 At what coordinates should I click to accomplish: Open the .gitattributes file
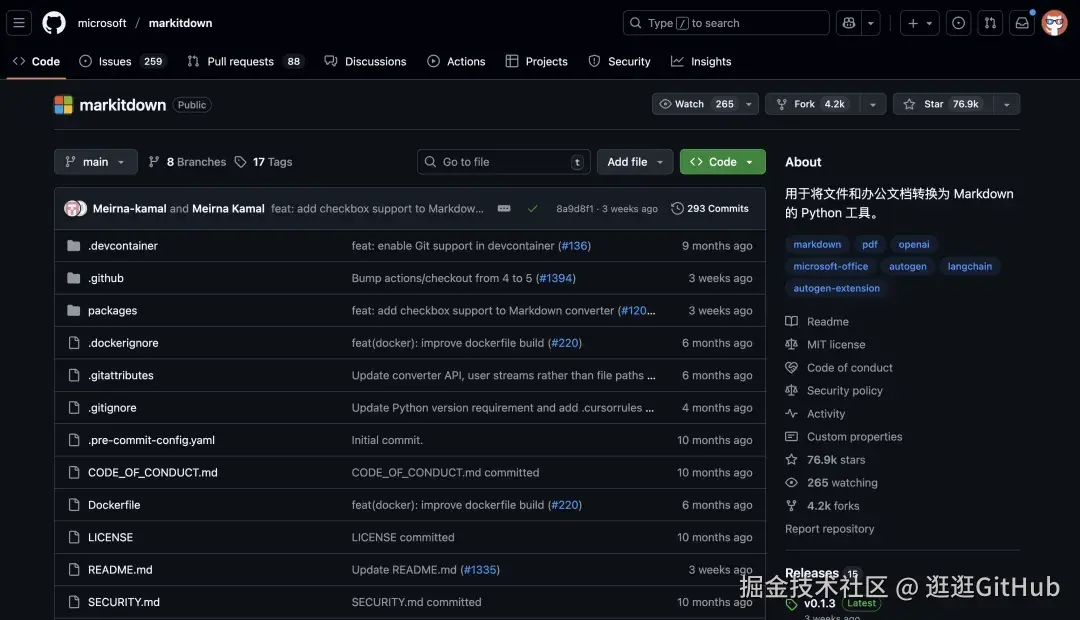pyautogui.click(x=121, y=375)
